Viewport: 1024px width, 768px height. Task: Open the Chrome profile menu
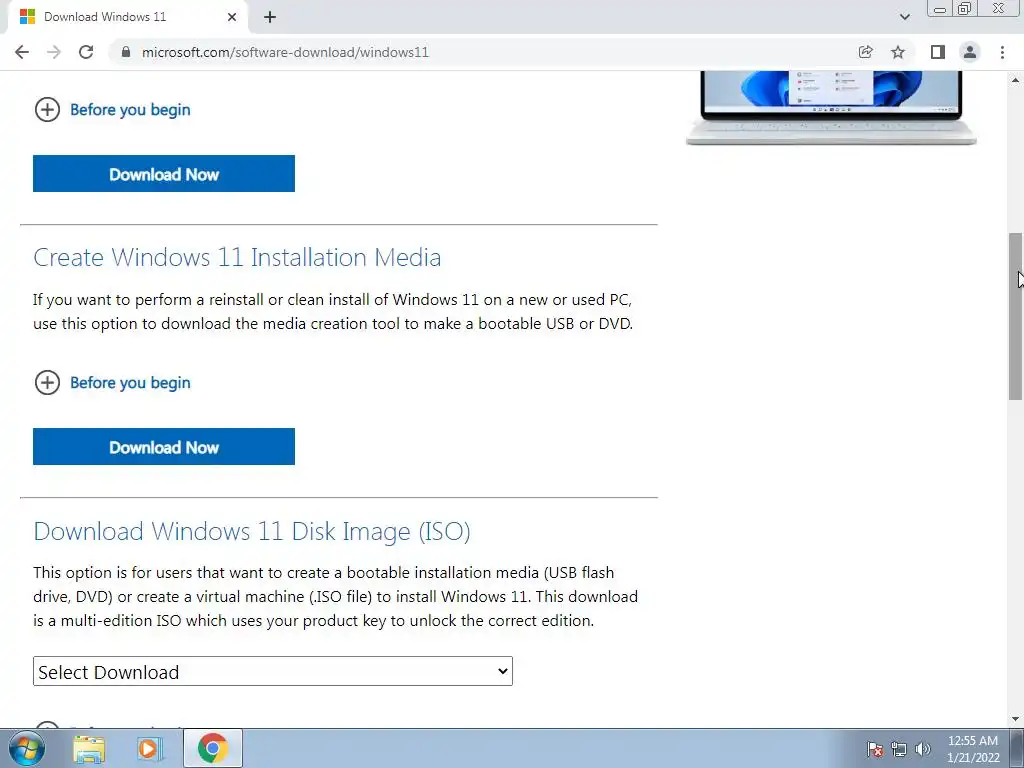click(x=970, y=52)
